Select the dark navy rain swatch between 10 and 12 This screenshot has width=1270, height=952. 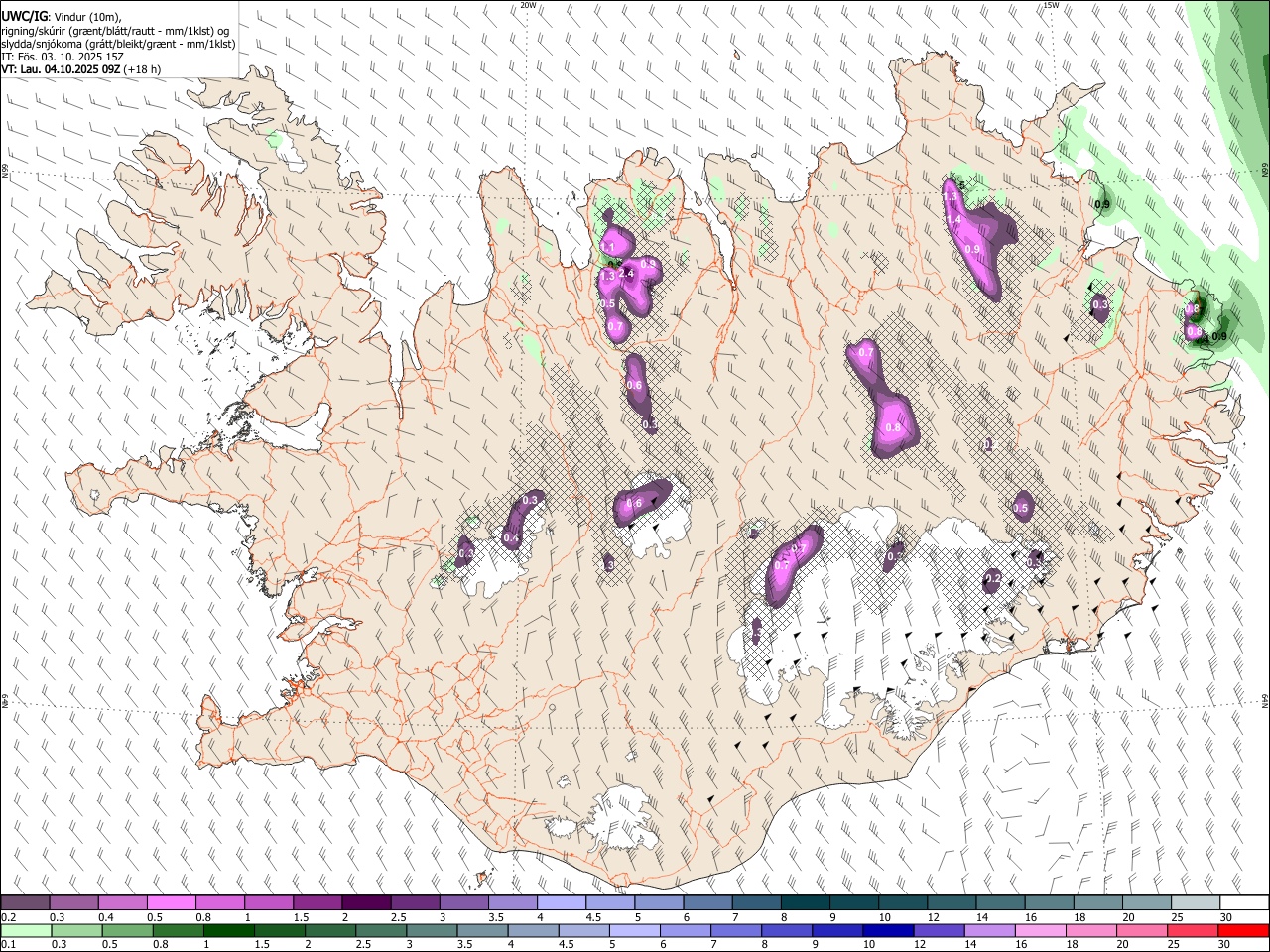pos(888,931)
